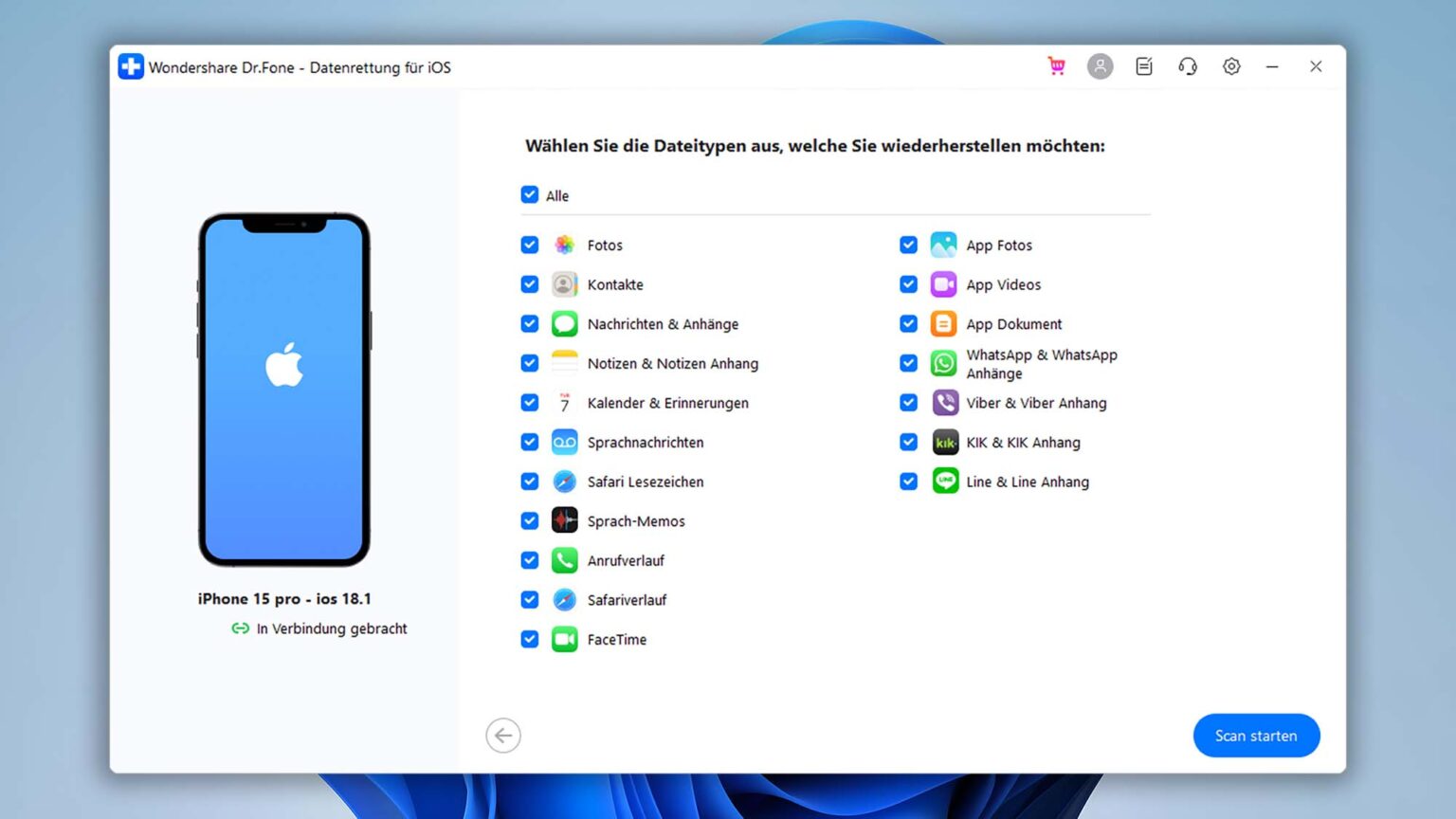Disable KIK & KIK Anhang checkbox
This screenshot has height=819, width=1456.
pos(909,443)
